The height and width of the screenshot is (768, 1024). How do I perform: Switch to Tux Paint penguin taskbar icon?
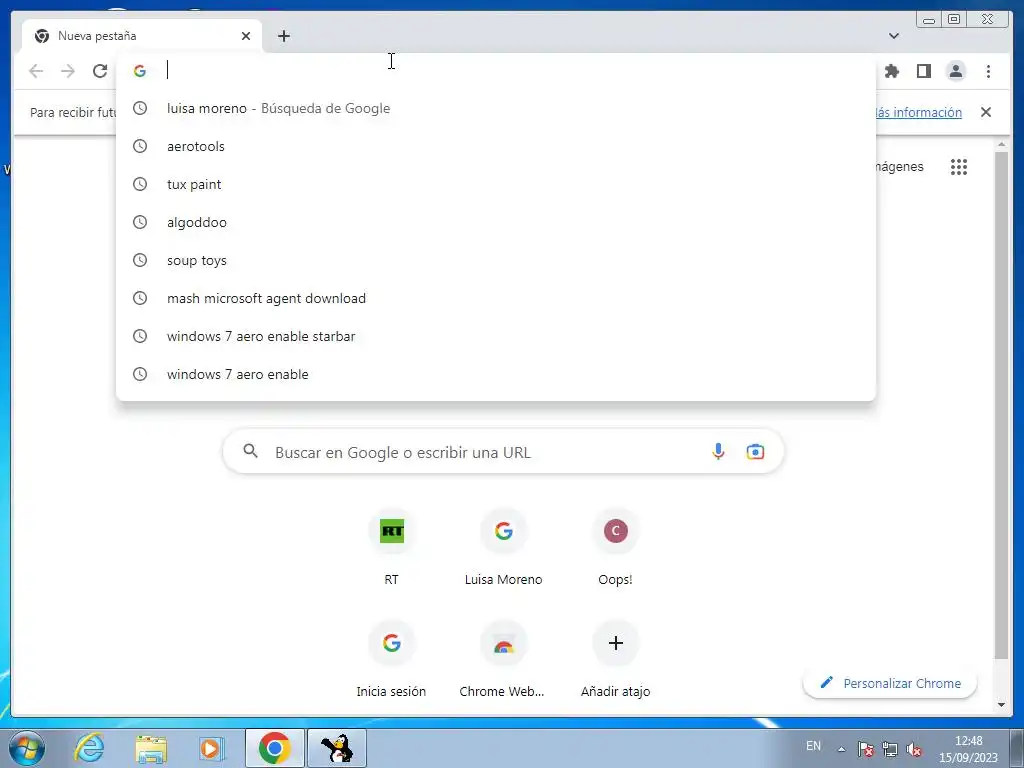coord(337,748)
